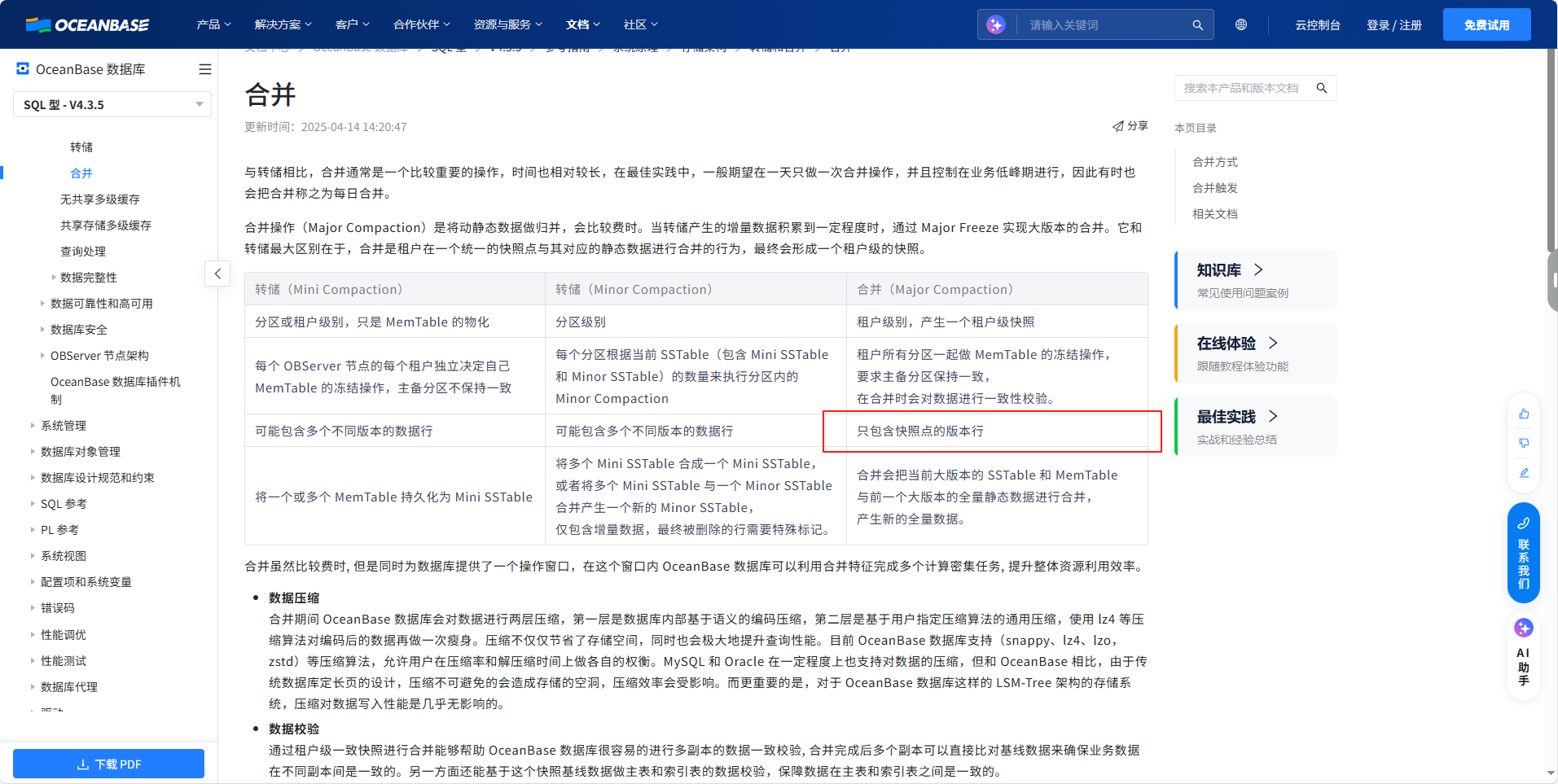Expand PL 参考 tree node
This screenshot has width=1558, height=784.
(33, 530)
